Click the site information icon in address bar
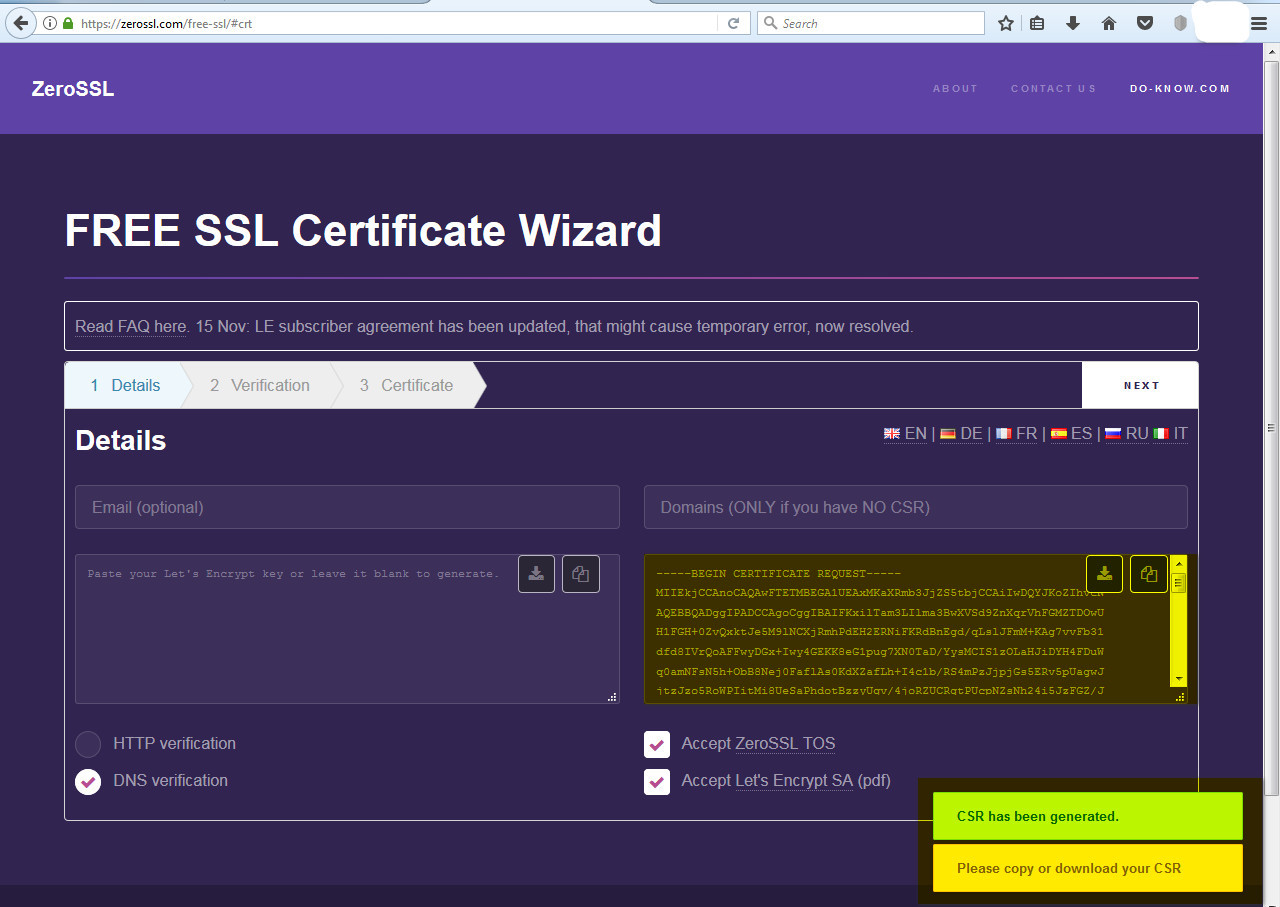The width and height of the screenshot is (1280, 907). [x=50, y=23]
